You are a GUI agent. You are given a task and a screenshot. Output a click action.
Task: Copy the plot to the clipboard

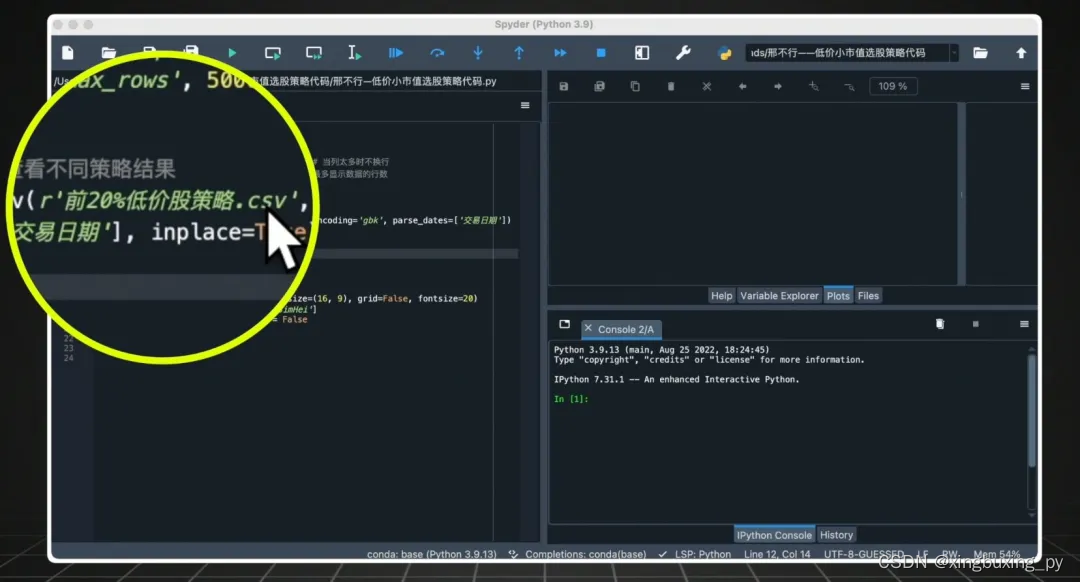(635, 86)
